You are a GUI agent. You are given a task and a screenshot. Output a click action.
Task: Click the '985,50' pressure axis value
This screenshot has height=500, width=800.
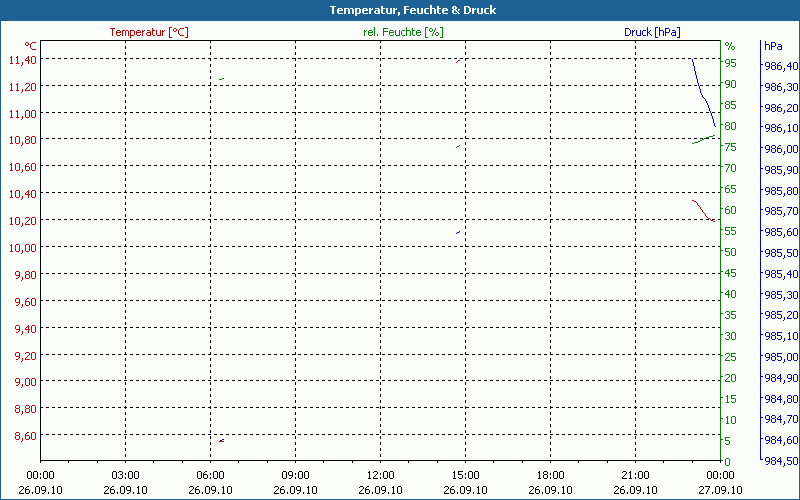(x=781, y=253)
